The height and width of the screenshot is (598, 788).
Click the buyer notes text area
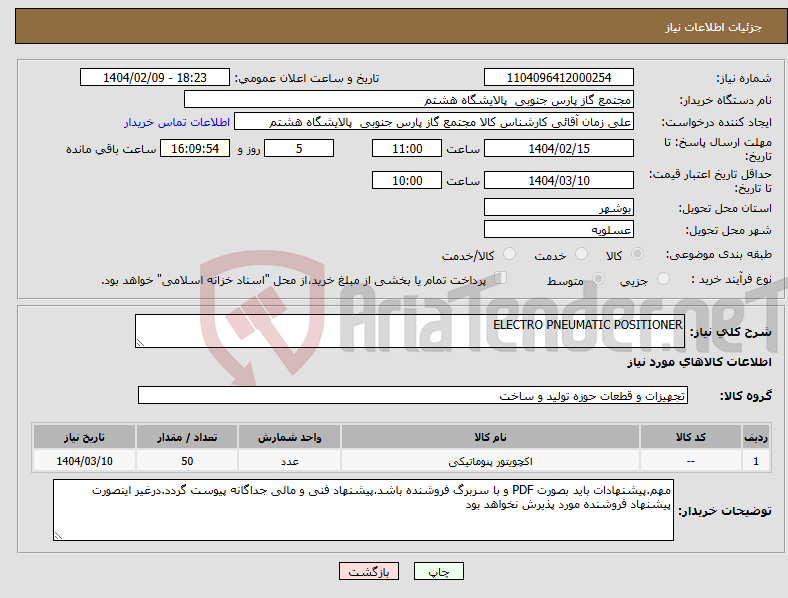tap(363, 510)
